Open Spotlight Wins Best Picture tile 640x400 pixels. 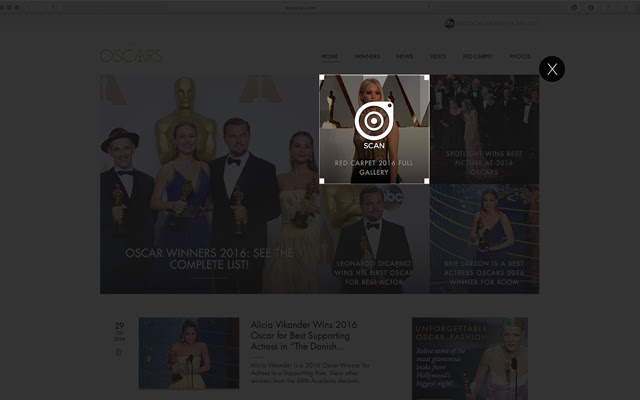[484, 129]
